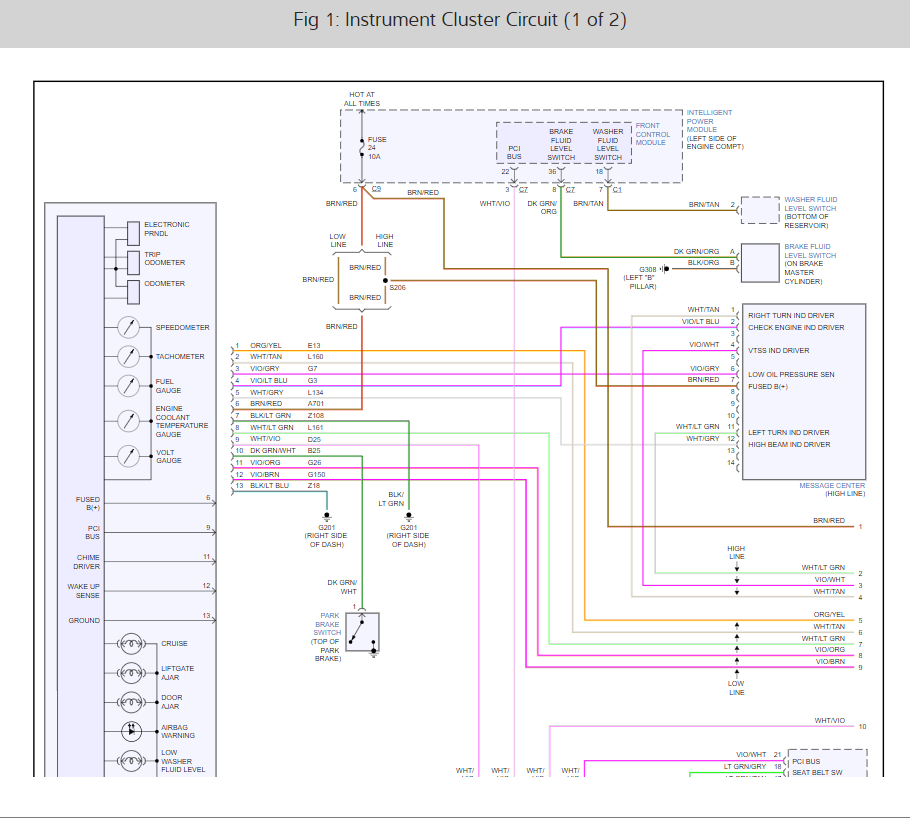Click the volt gauge symbol
Screen dimensions: 910x818
click(128, 456)
